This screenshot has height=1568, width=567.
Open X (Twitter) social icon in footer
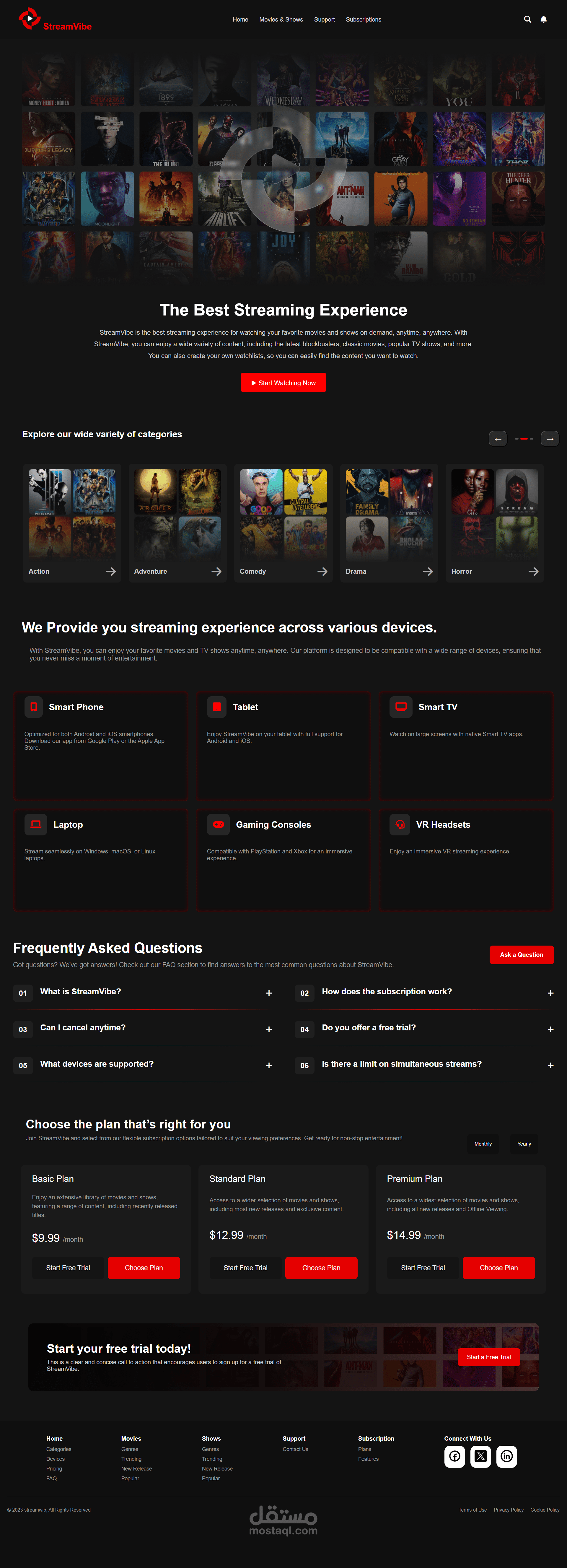click(480, 1457)
